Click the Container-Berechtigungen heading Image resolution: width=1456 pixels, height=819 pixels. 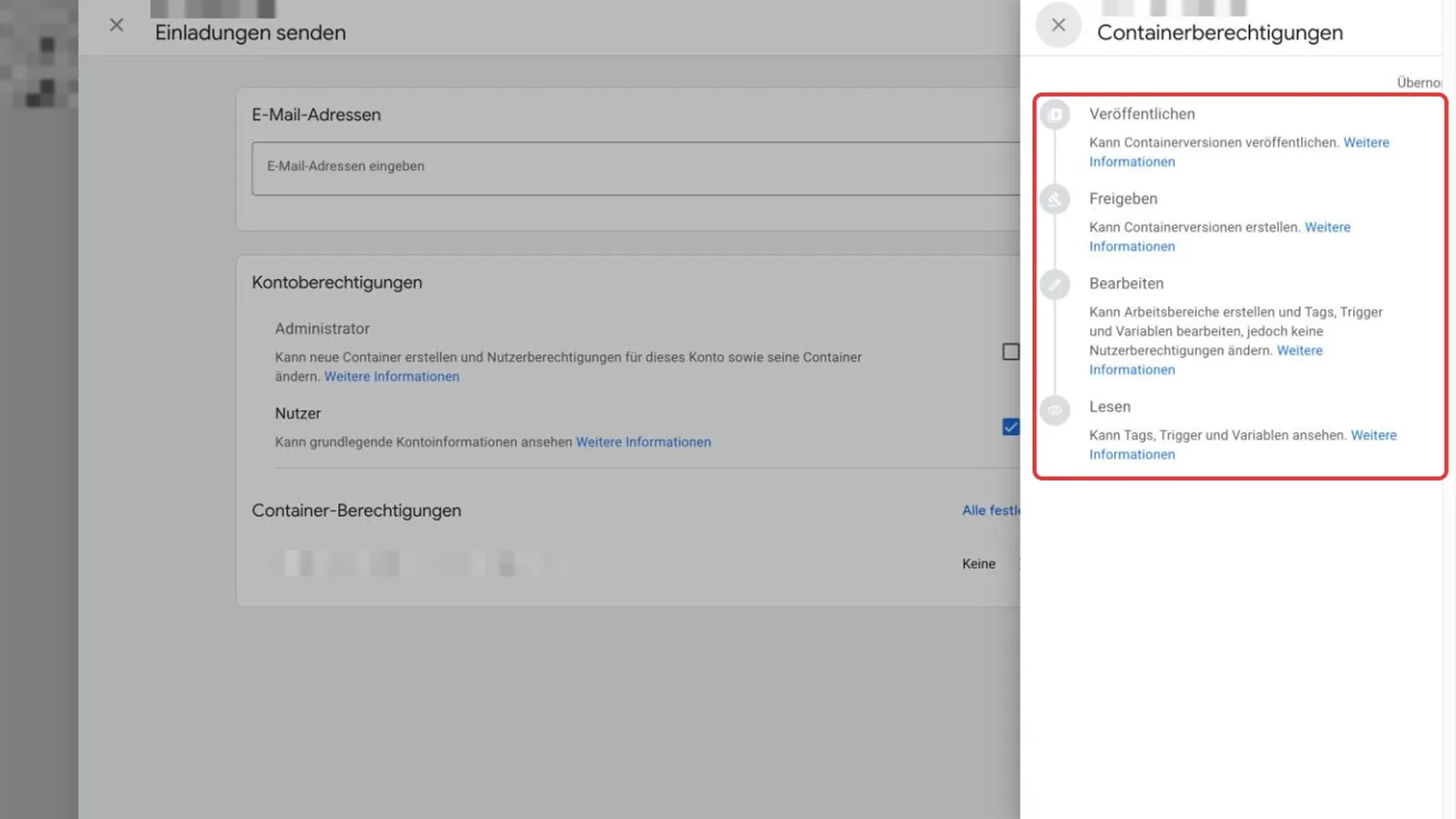coord(357,511)
